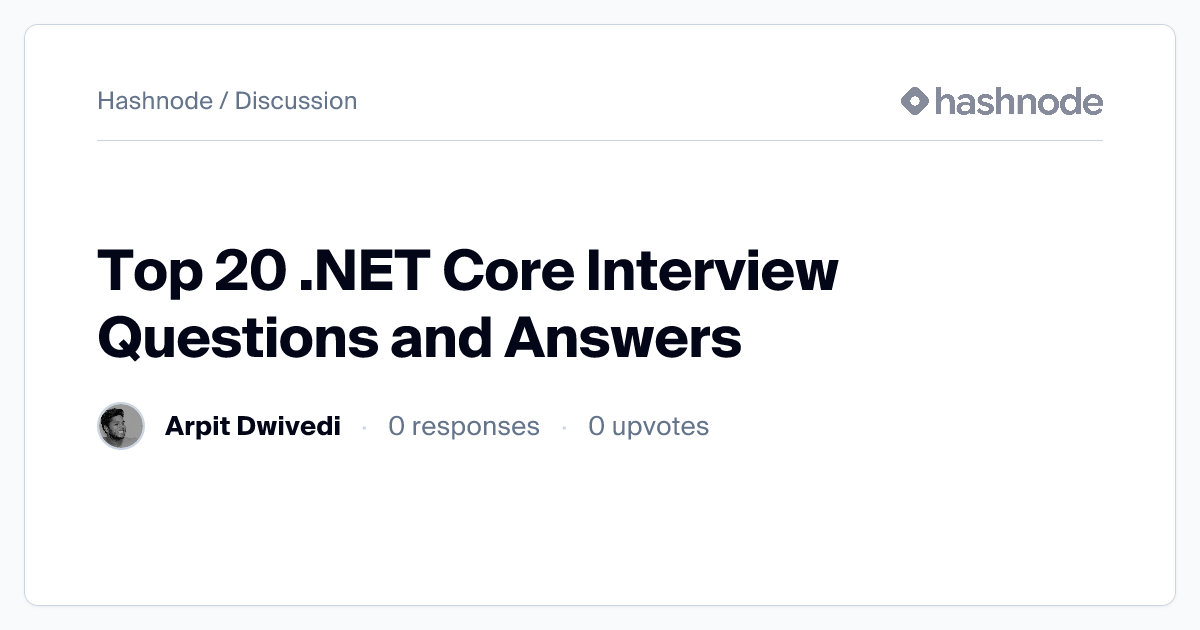Click the Questions and Answers title line

coord(419,337)
